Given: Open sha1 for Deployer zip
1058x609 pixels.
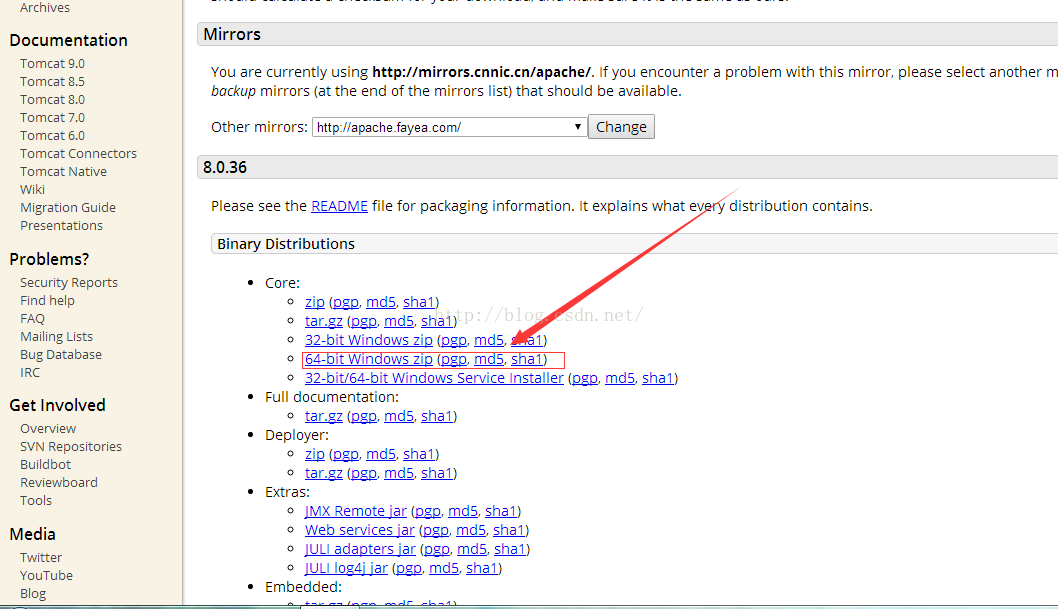Looking at the screenshot, I should click(418, 454).
